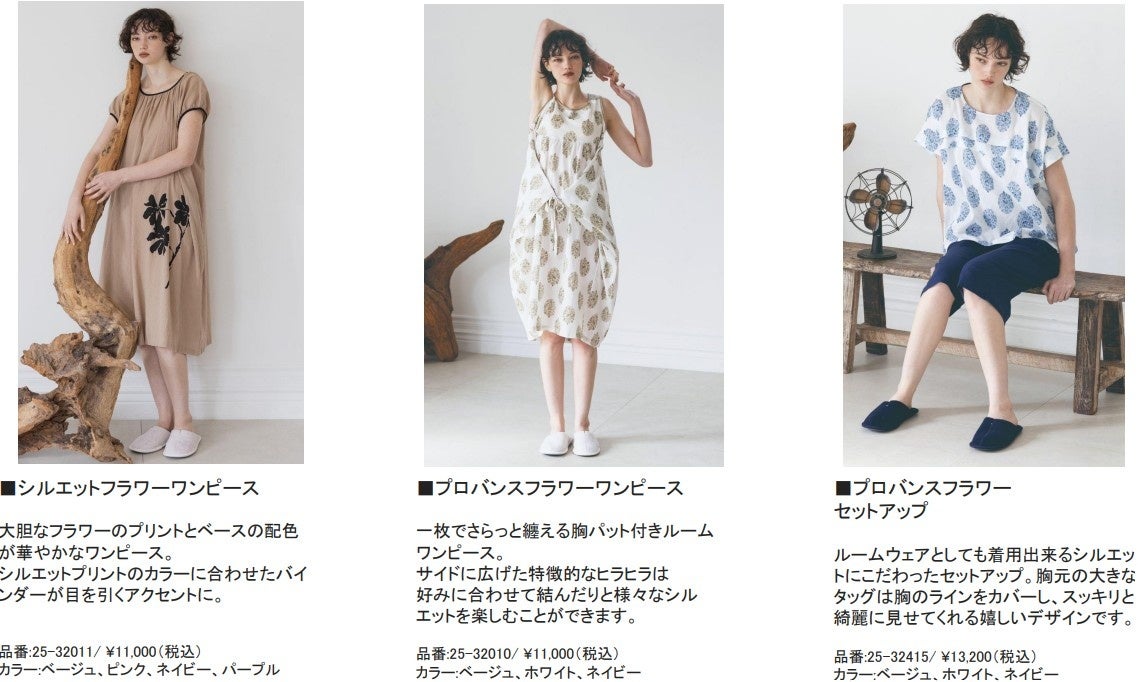Click the colors line listing パープル
Image resolution: width=1138 pixels, height=682 pixels.
[139, 670]
